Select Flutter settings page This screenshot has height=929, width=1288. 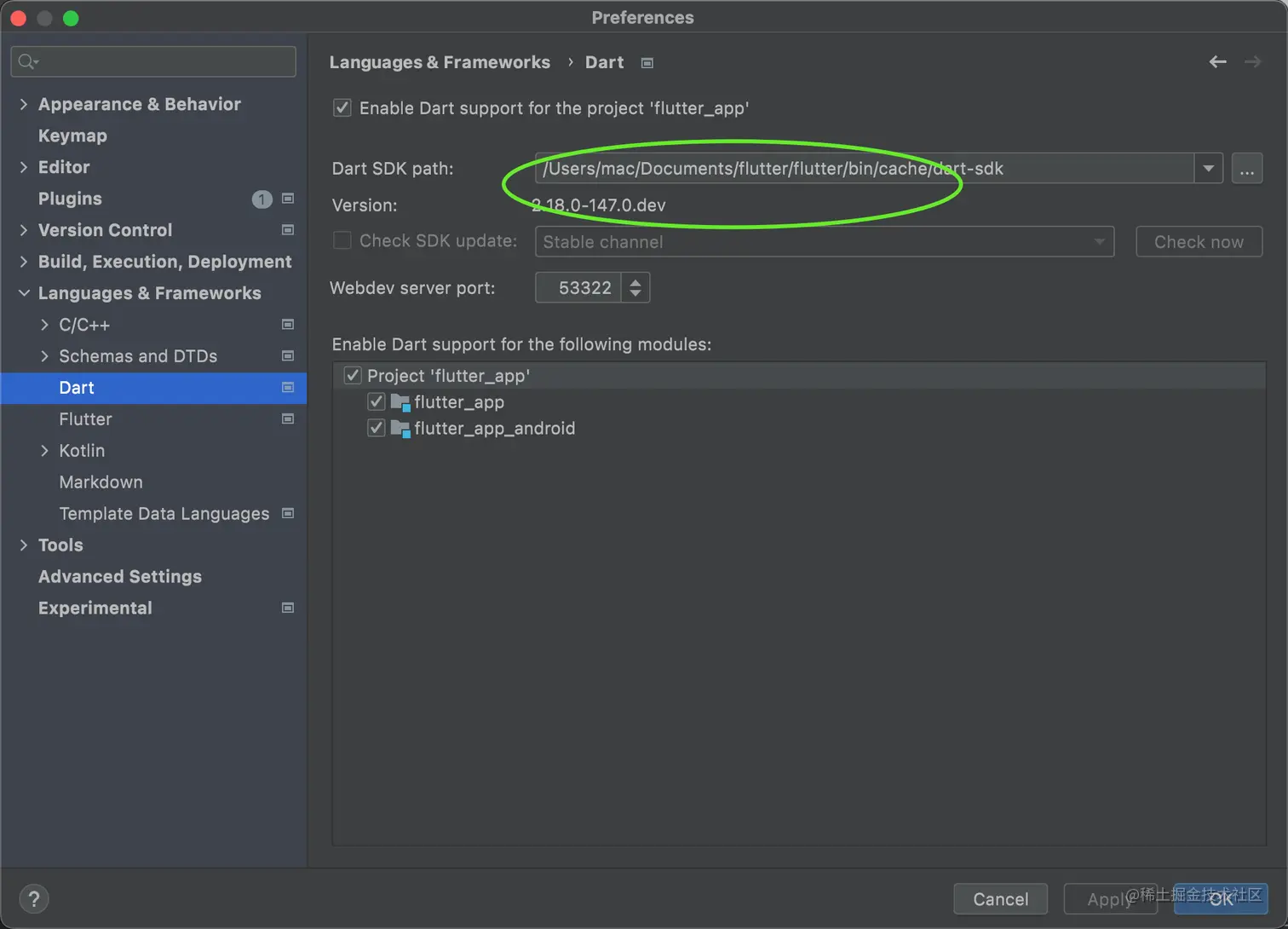(85, 419)
